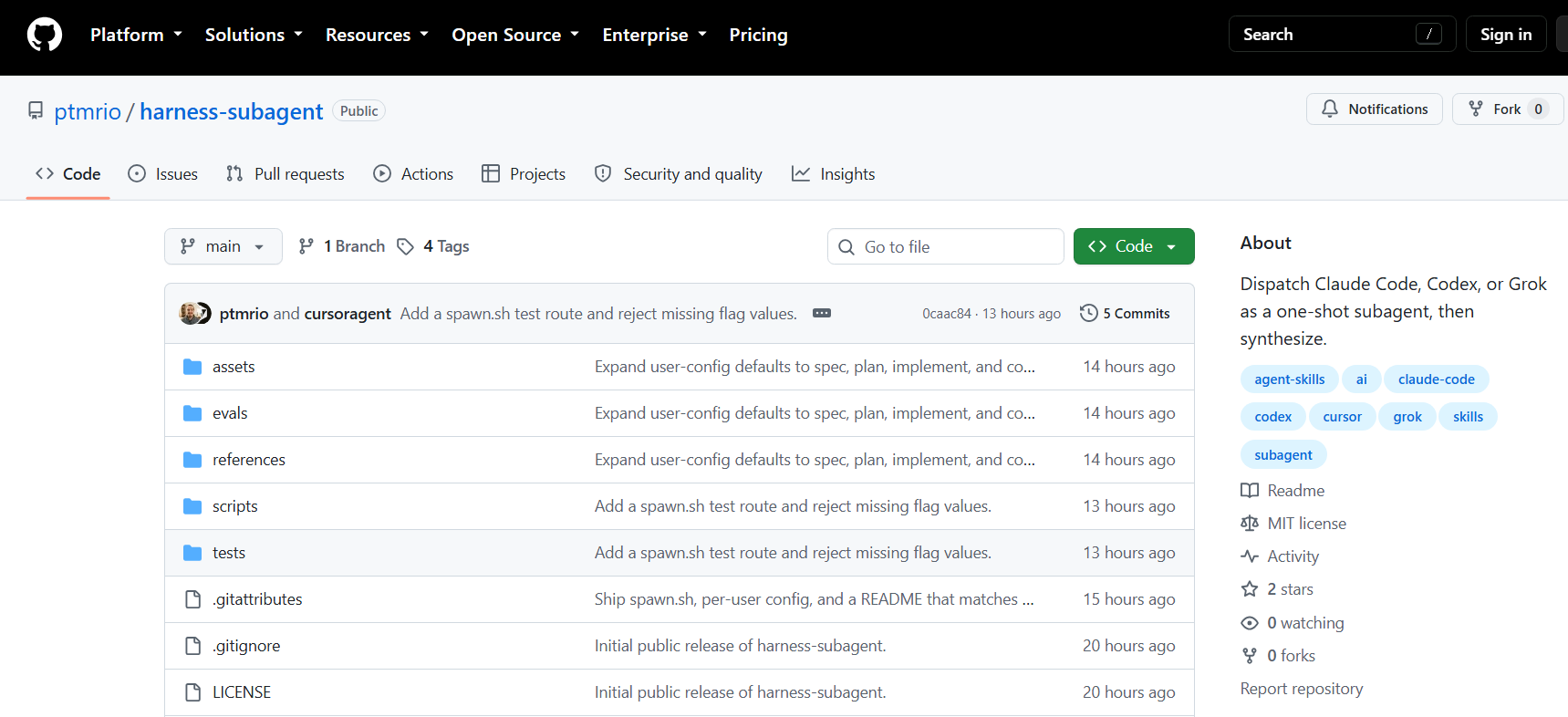Click the file icon for .gitattributes
Viewport: 1568px width, 717px height.
pyautogui.click(x=192, y=599)
